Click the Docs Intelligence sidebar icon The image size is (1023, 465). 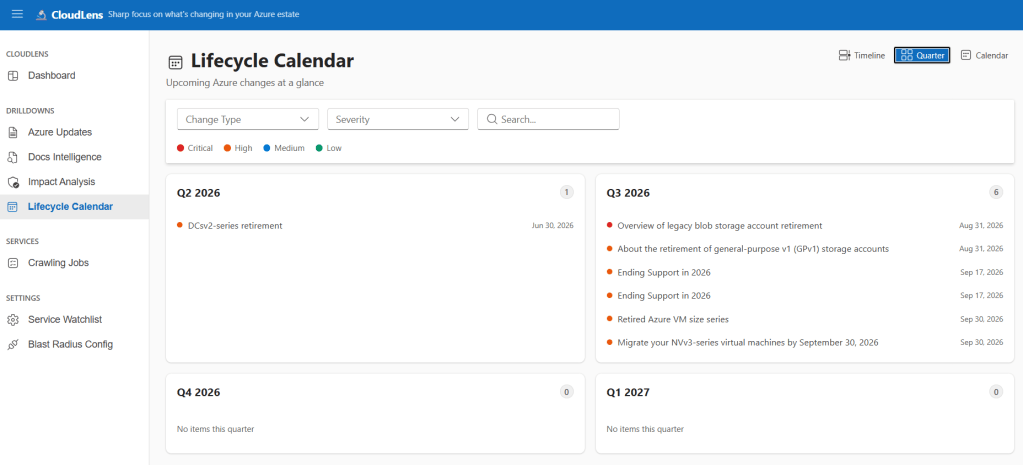13,157
